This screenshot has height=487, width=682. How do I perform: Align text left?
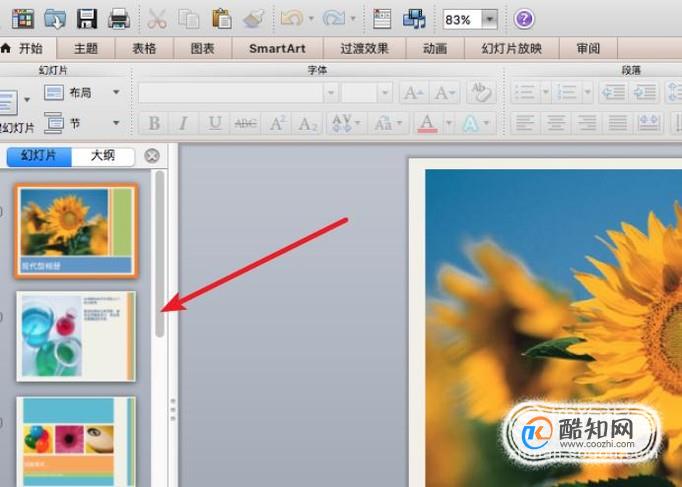click(x=525, y=123)
